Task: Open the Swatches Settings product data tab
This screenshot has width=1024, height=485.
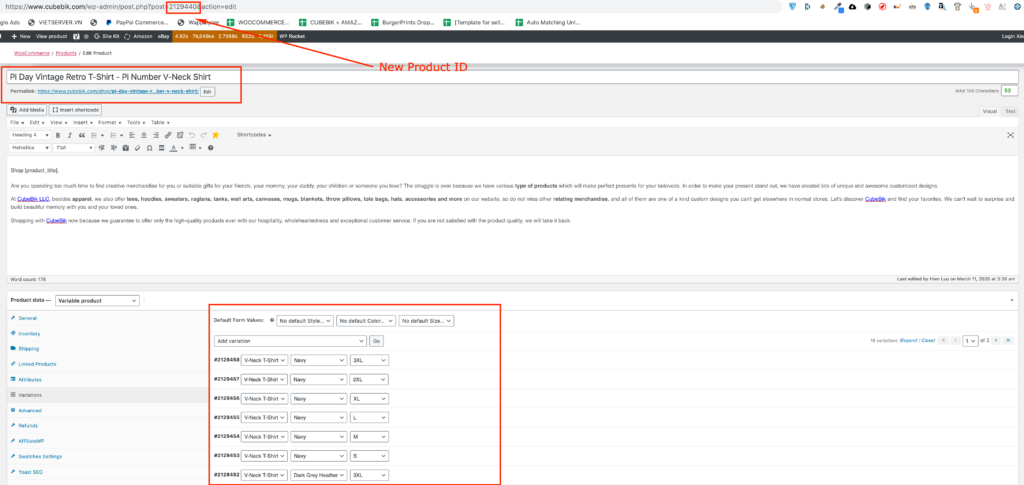Action: coord(40,456)
